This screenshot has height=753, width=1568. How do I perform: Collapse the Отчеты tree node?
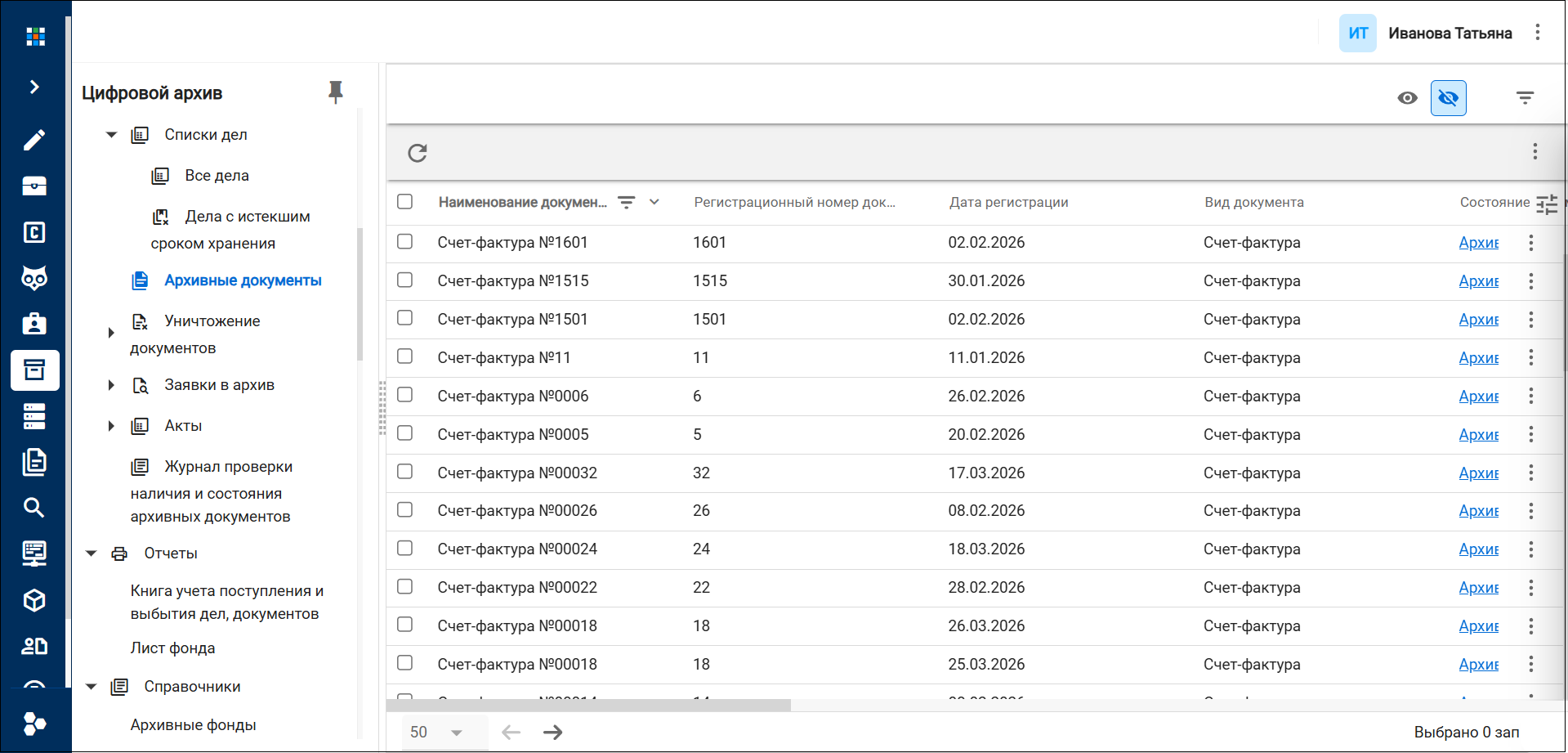click(92, 554)
